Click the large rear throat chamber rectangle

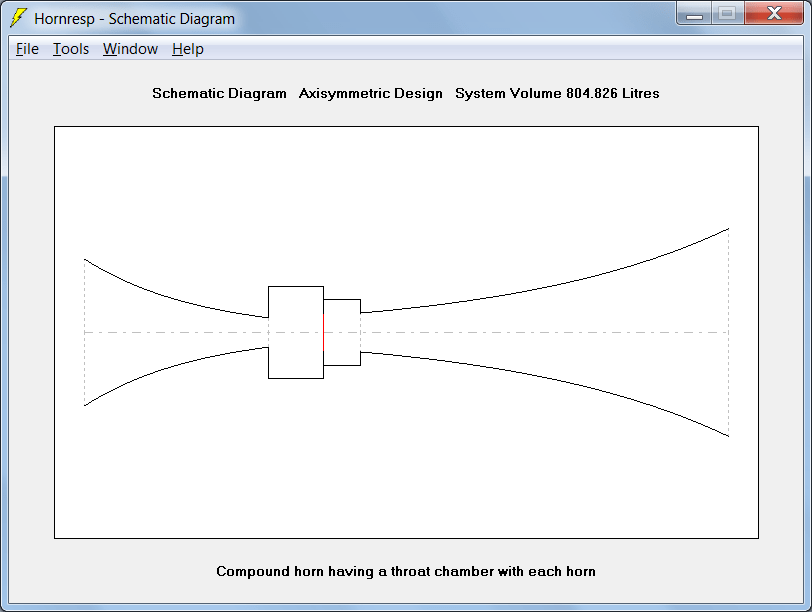tap(296, 332)
